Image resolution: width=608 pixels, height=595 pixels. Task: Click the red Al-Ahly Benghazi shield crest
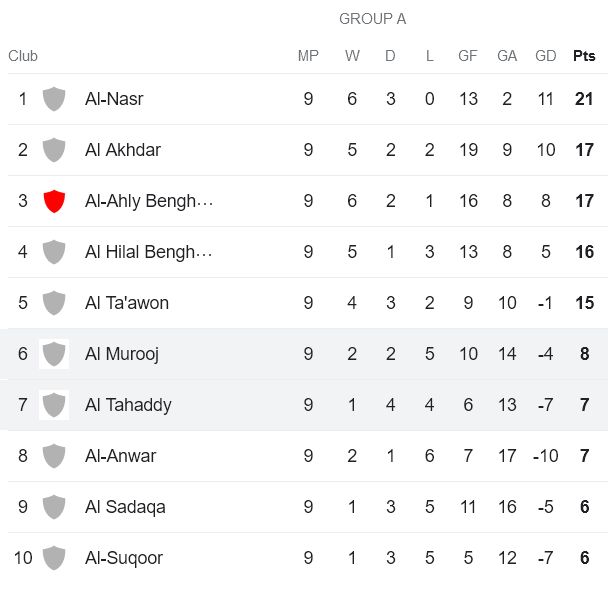coord(54,201)
